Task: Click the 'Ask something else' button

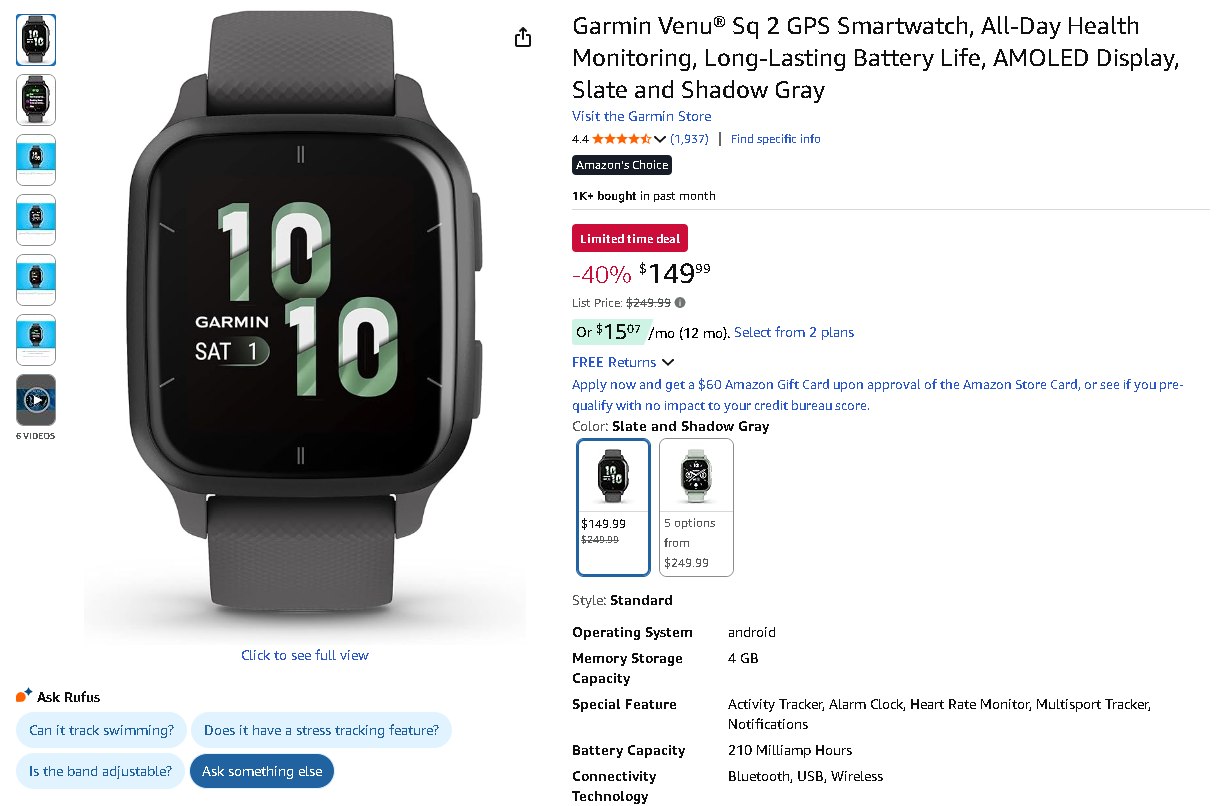Action: (262, 771)
